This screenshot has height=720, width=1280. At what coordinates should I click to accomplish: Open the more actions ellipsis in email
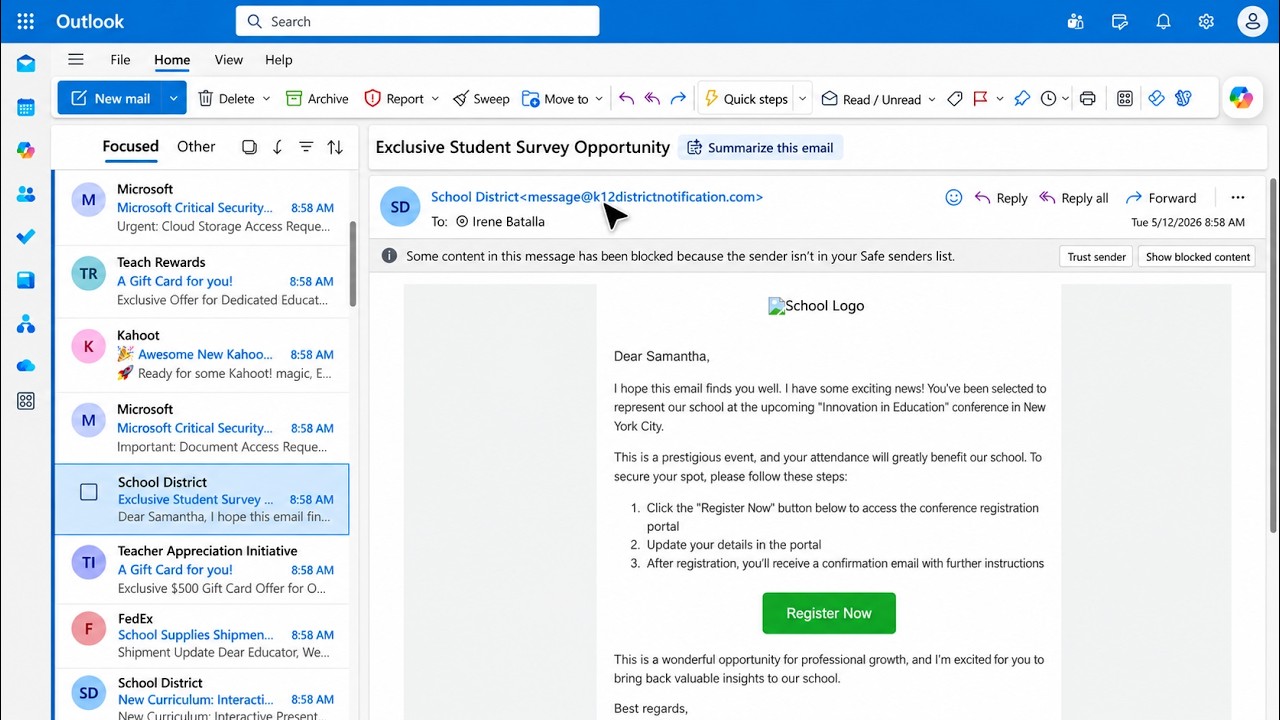click(x=1238, y=198)
